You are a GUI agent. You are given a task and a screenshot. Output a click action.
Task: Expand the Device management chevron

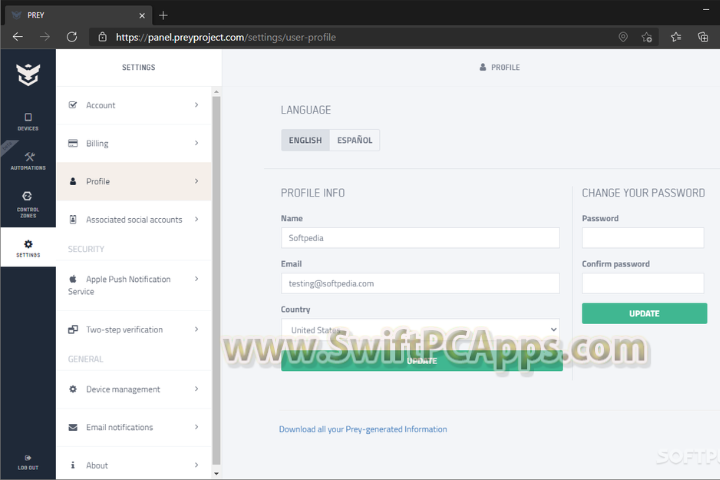[197, 389]
